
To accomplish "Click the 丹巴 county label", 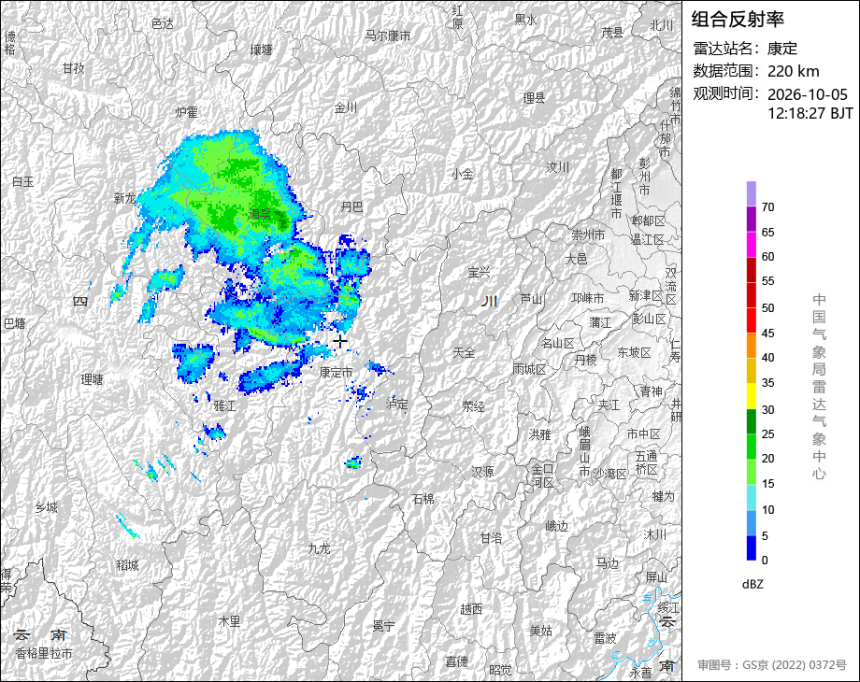I will (x=352, y=207).
